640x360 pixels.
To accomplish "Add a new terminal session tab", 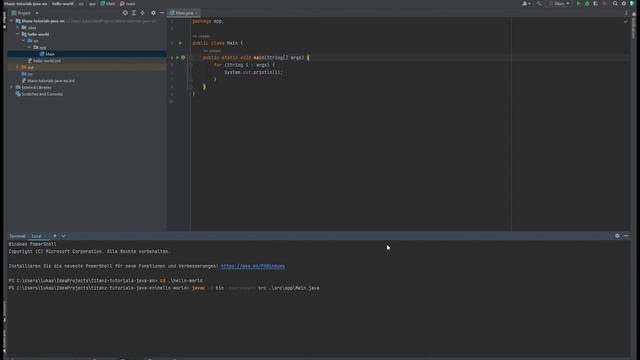I will pos(55,236).
